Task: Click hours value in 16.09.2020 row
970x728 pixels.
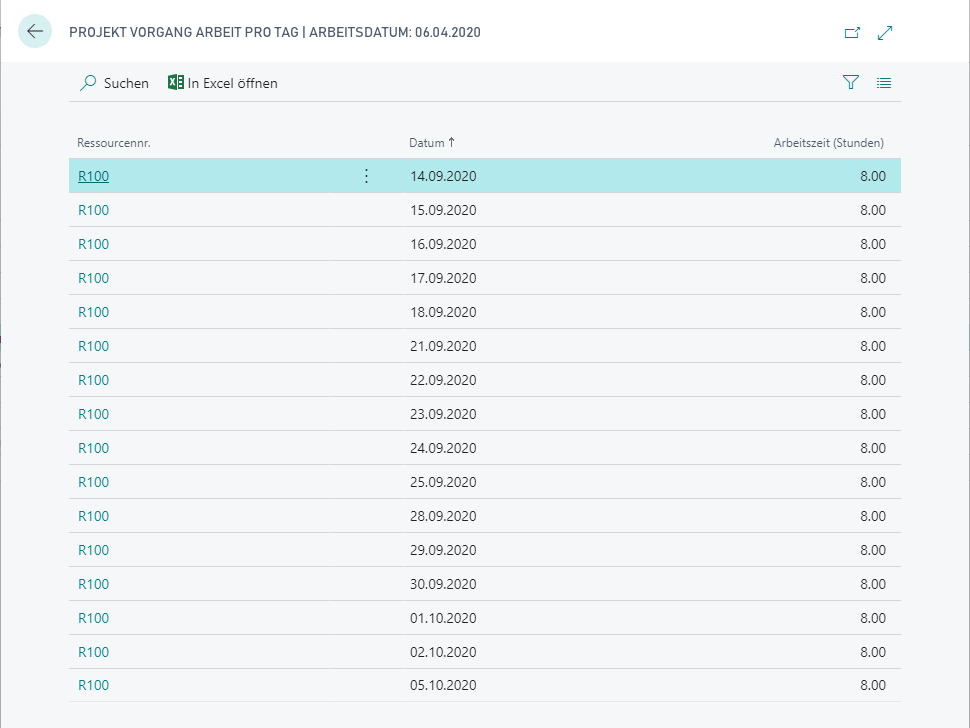Action: (x=873, y=244)
